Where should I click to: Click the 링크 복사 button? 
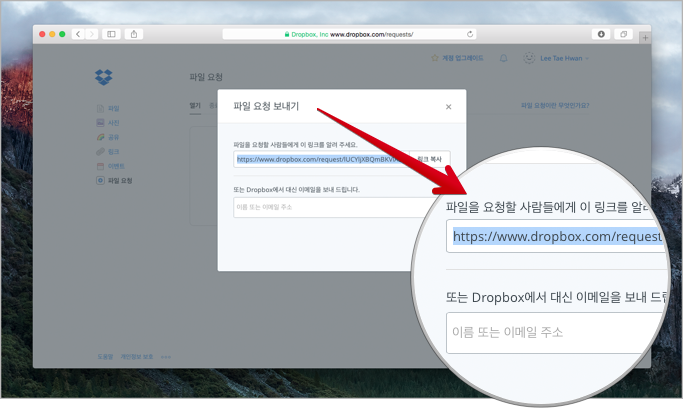tap(429, 159)
